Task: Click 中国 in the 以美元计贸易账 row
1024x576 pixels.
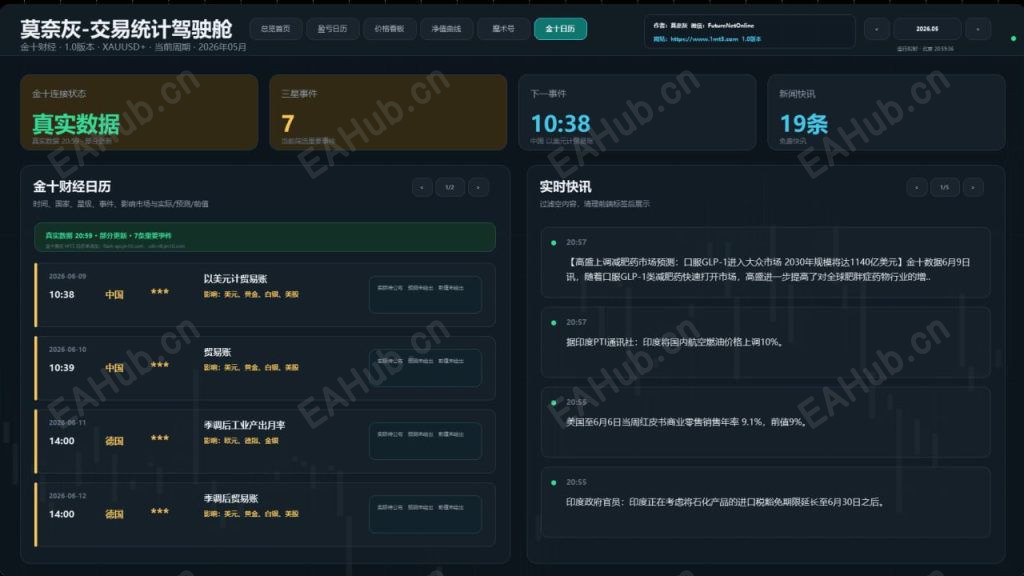Action: pyautogui.click(x=114, y=295)
